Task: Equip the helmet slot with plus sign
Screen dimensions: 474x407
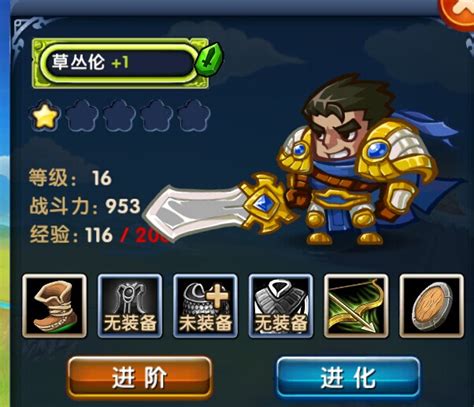Action: 205,306
